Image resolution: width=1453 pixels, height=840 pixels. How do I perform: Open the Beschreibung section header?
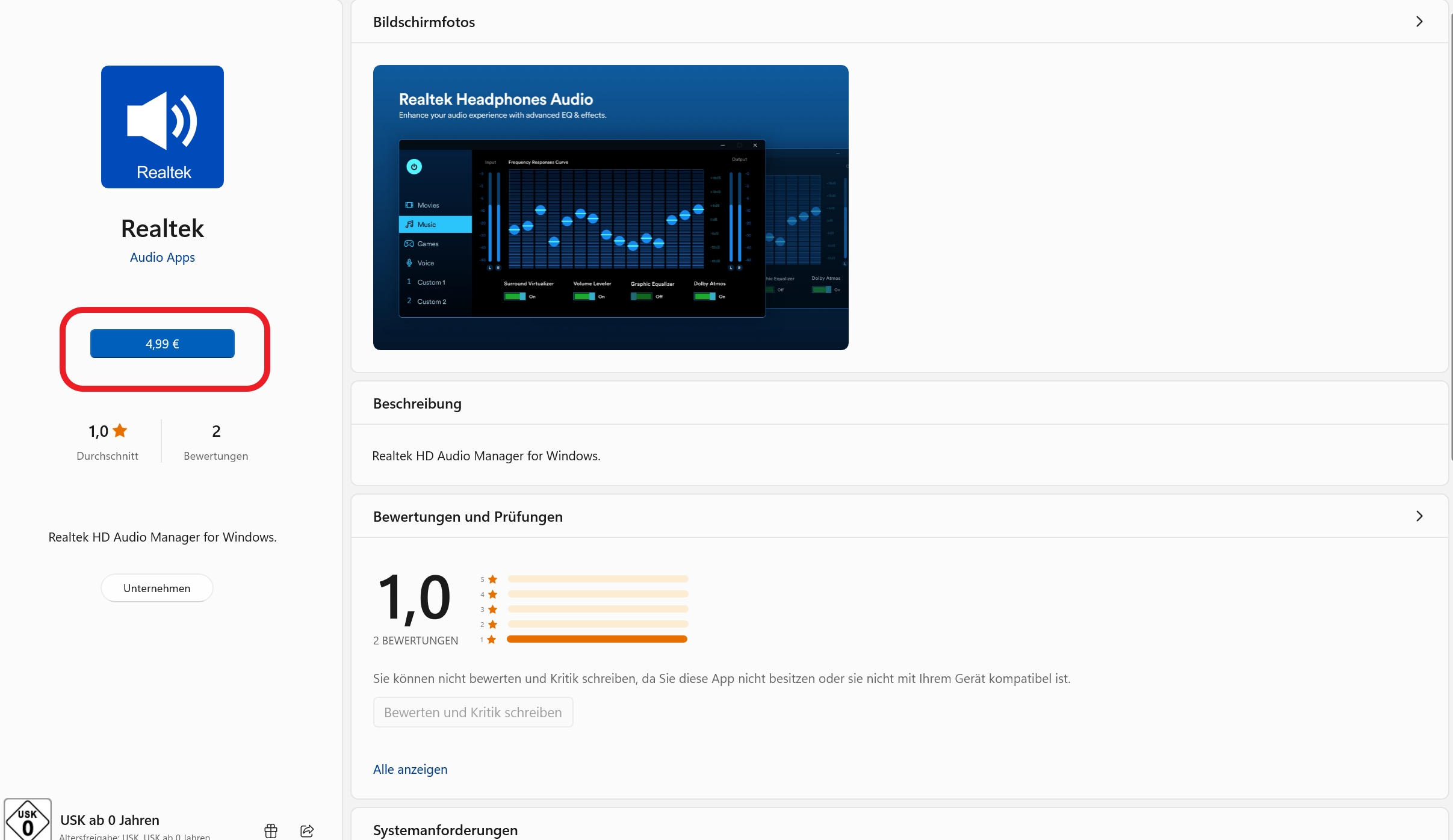click(x=417, y=404)
